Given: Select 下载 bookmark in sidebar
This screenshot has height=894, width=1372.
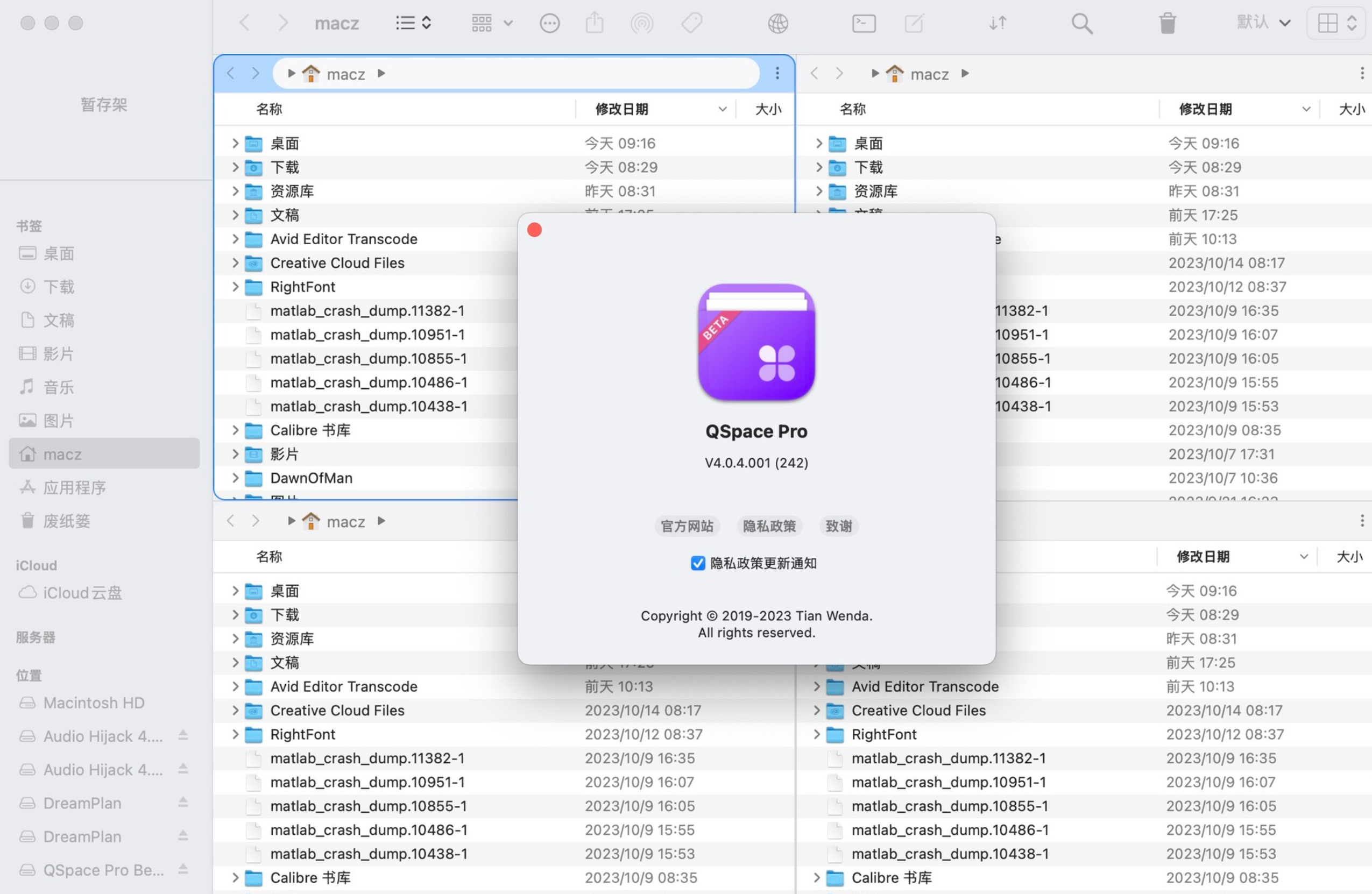Looking at the screenshot, I should 104,287.
